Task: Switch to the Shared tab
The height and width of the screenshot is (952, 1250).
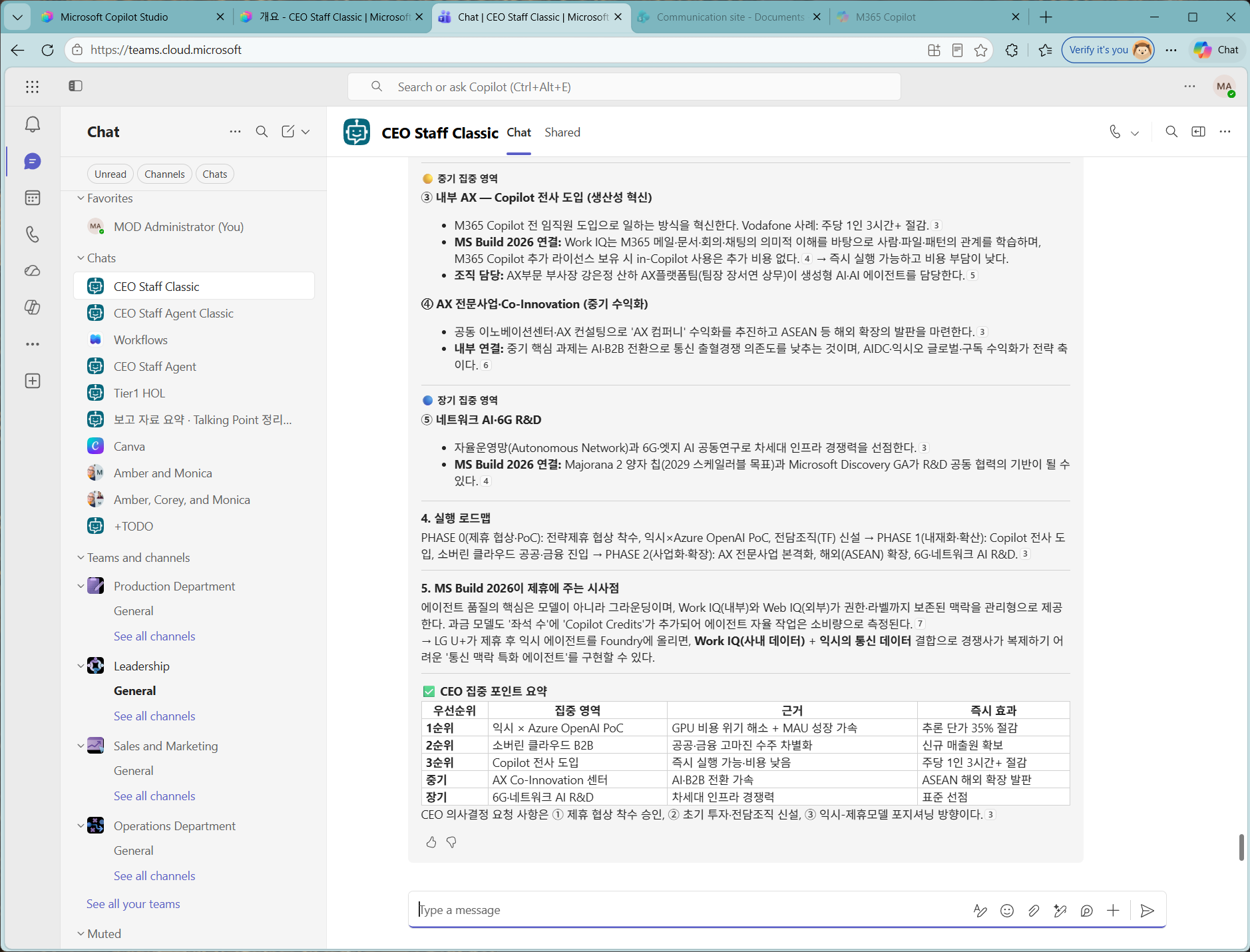Action: 562,132
